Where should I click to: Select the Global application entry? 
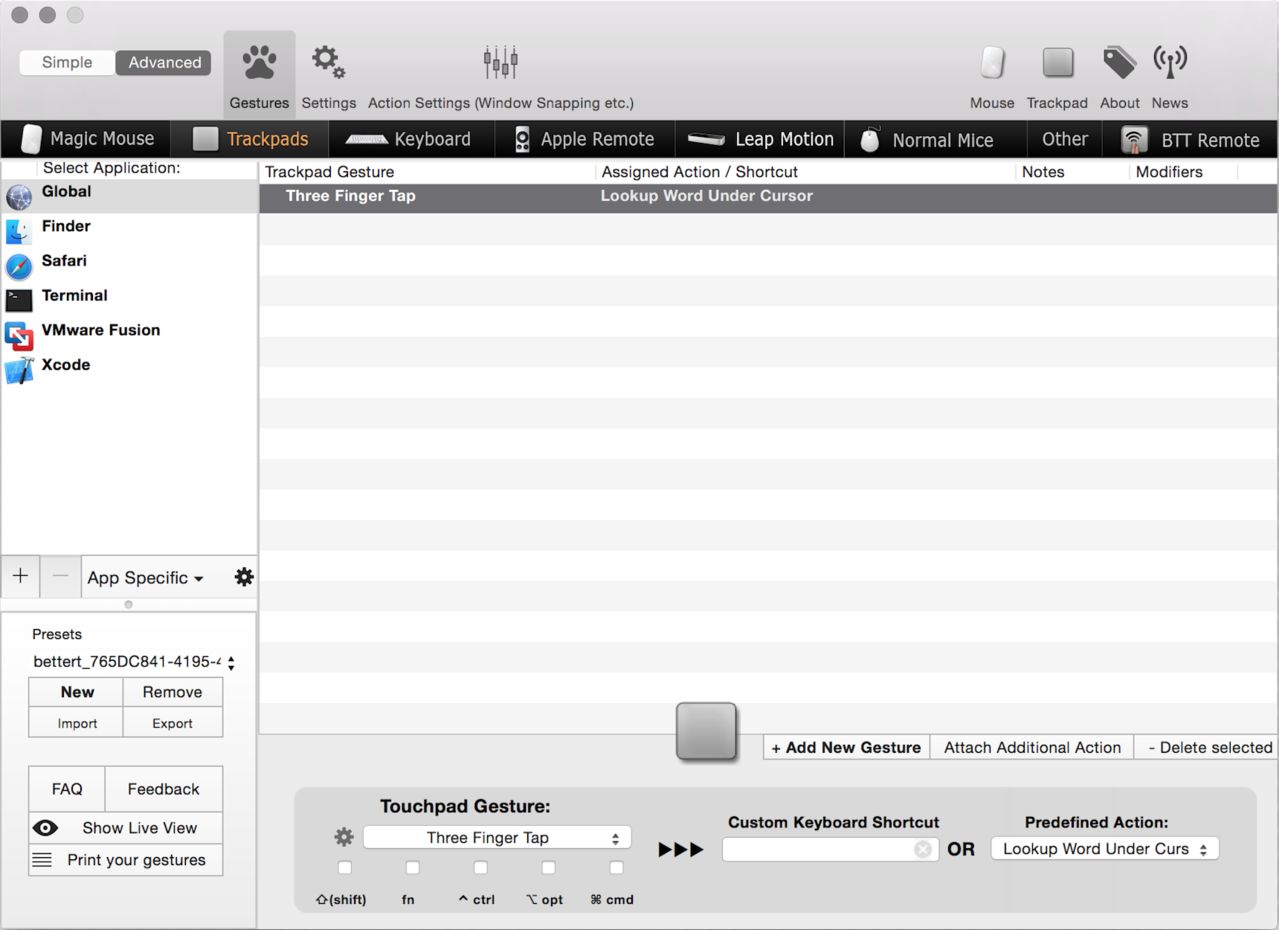(129, 196)
